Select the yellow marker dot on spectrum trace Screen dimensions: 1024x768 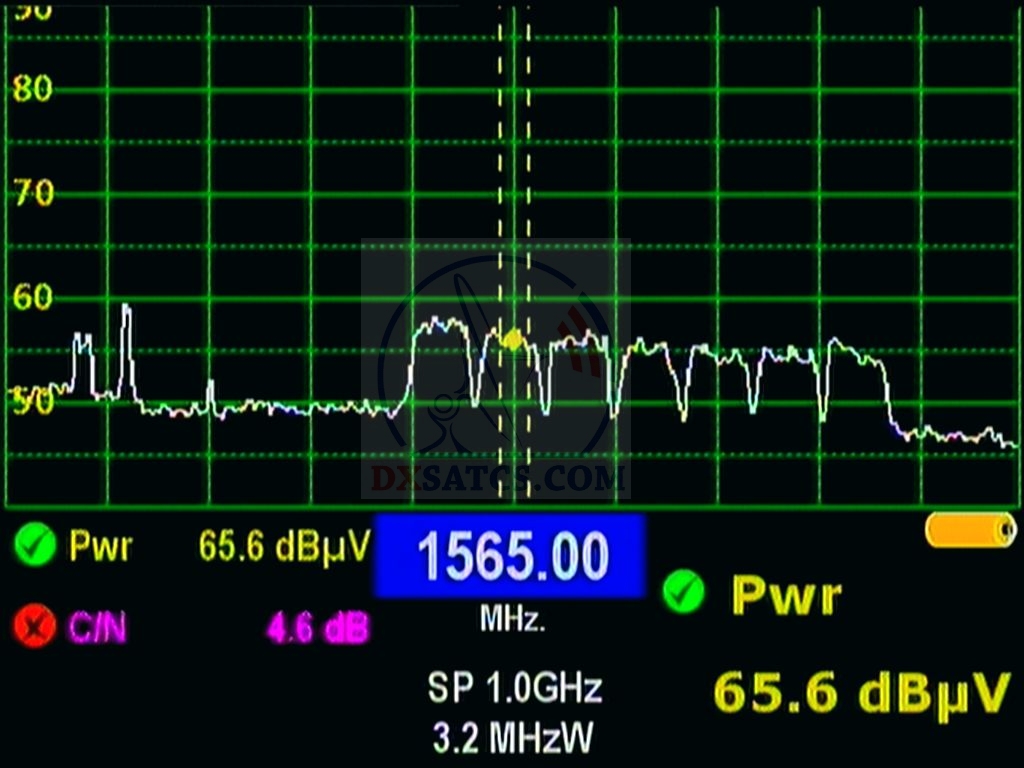513,340
